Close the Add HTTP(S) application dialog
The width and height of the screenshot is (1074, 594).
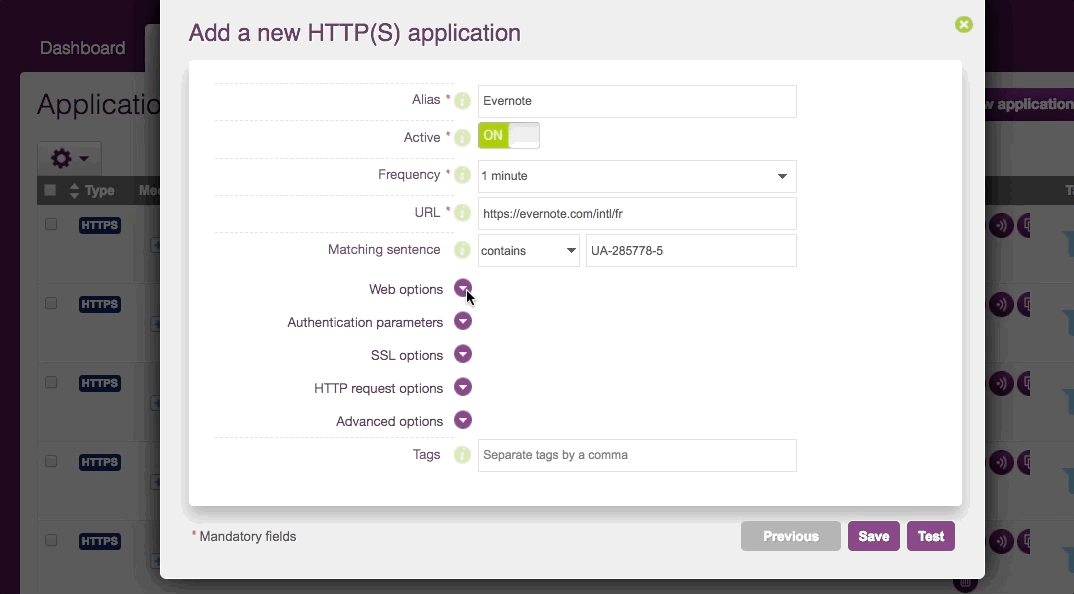pos(964,25)
